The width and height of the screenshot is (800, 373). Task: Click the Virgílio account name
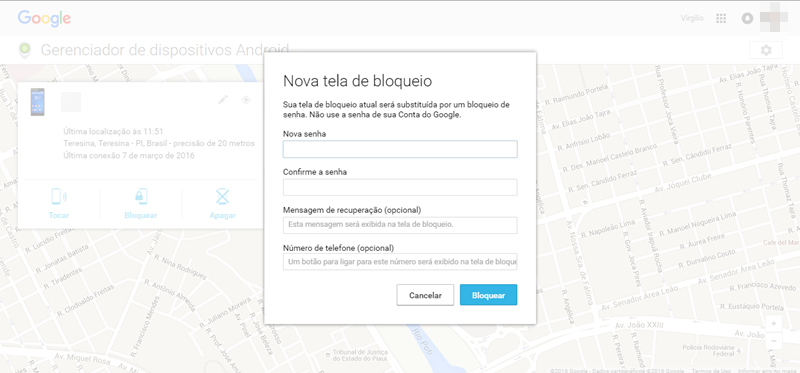(692, 18)
